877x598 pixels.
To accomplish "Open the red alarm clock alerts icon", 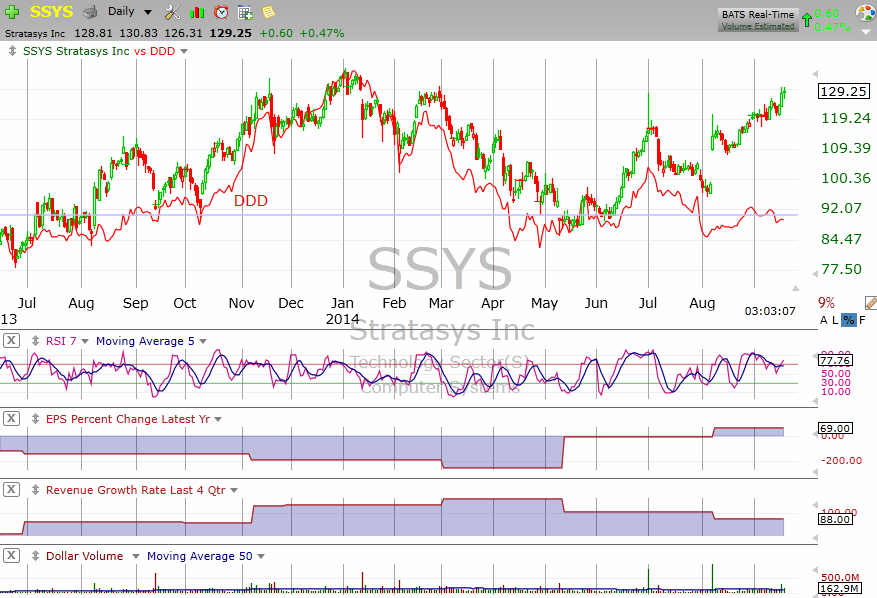I will (221, 12).
